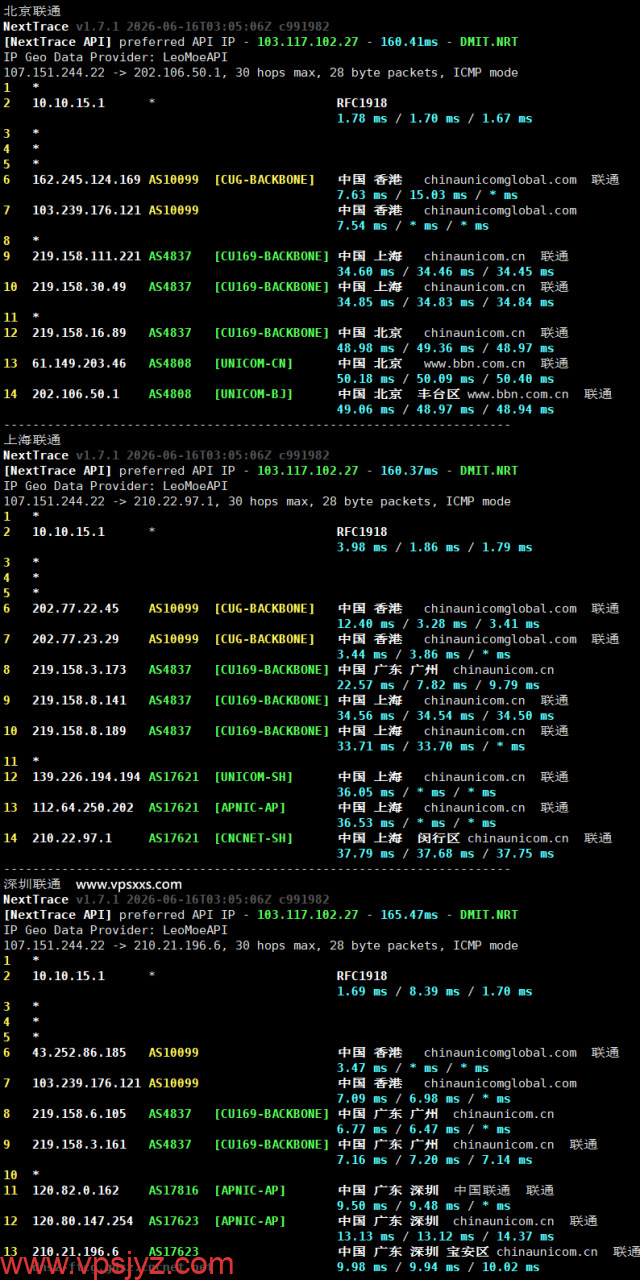This screenshot has width=640, height=1280.
Task: Click hop IP 202.77.22.45
Action: [x=75, y=608]
